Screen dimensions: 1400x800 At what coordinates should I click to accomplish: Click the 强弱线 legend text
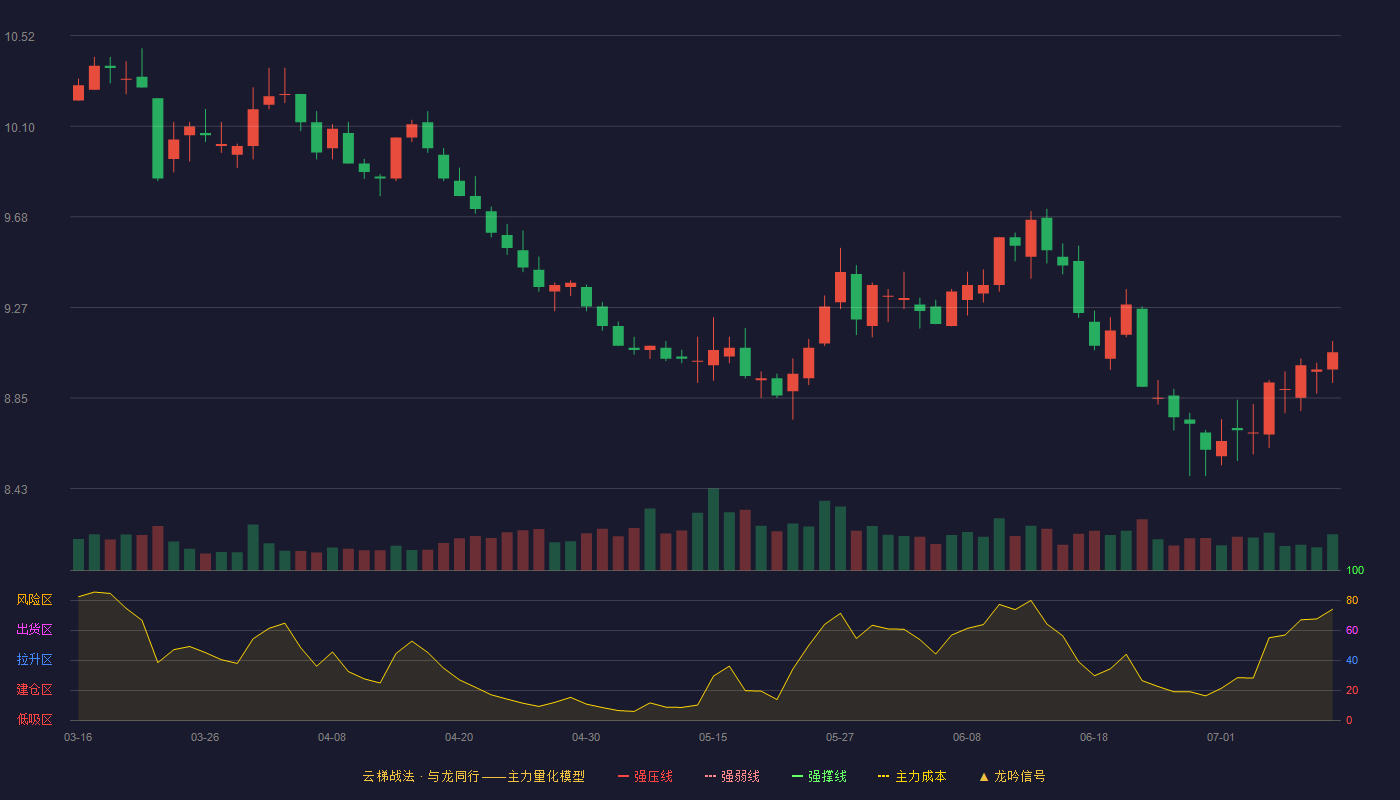coord(740,776)
